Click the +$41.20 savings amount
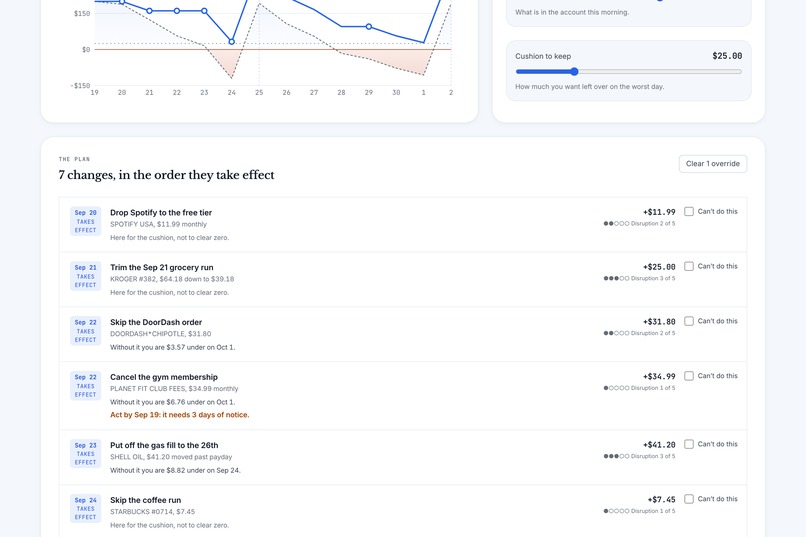806x537 pixels. click(659, 445)
